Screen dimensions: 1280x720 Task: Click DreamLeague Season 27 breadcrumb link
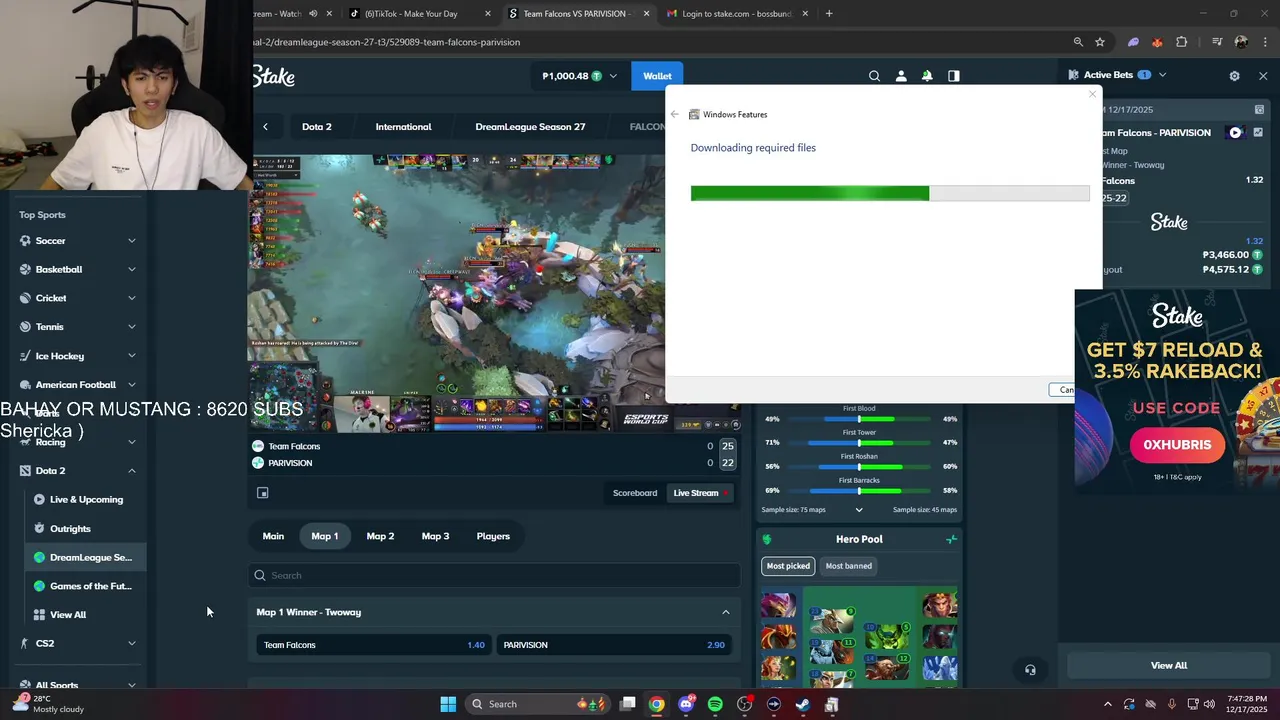pos(530,127)
